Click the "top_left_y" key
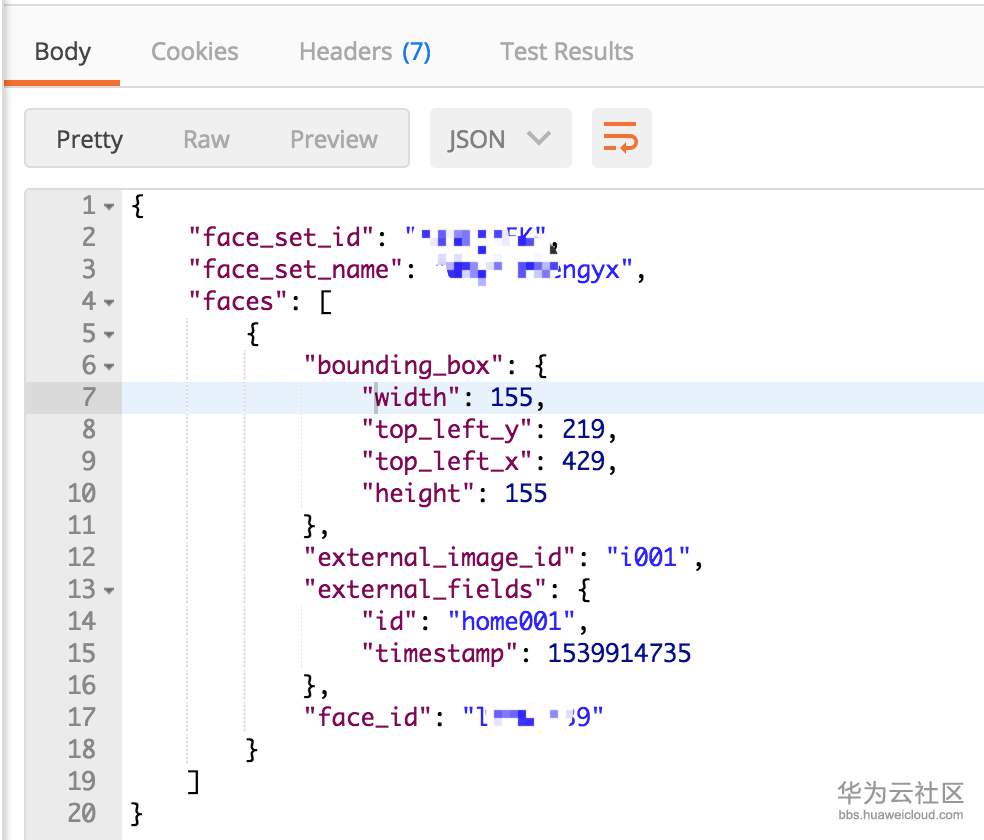Image resolution: width=984 pixels, height=840 pixels. pyautogui.click(x=447, y=430)
